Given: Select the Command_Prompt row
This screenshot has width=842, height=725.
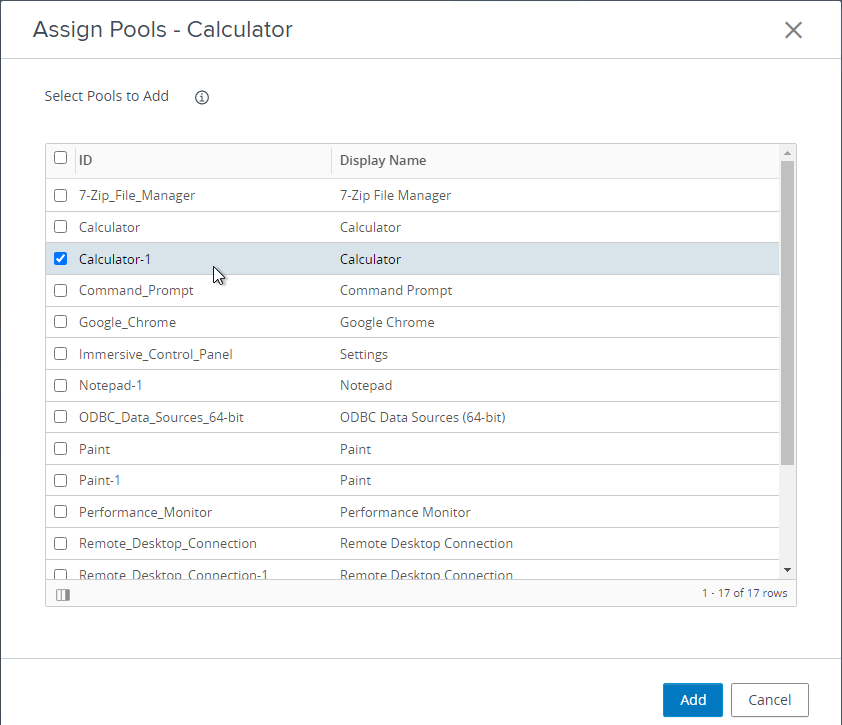Looking at the screenshot, I should tap(412, 291).
